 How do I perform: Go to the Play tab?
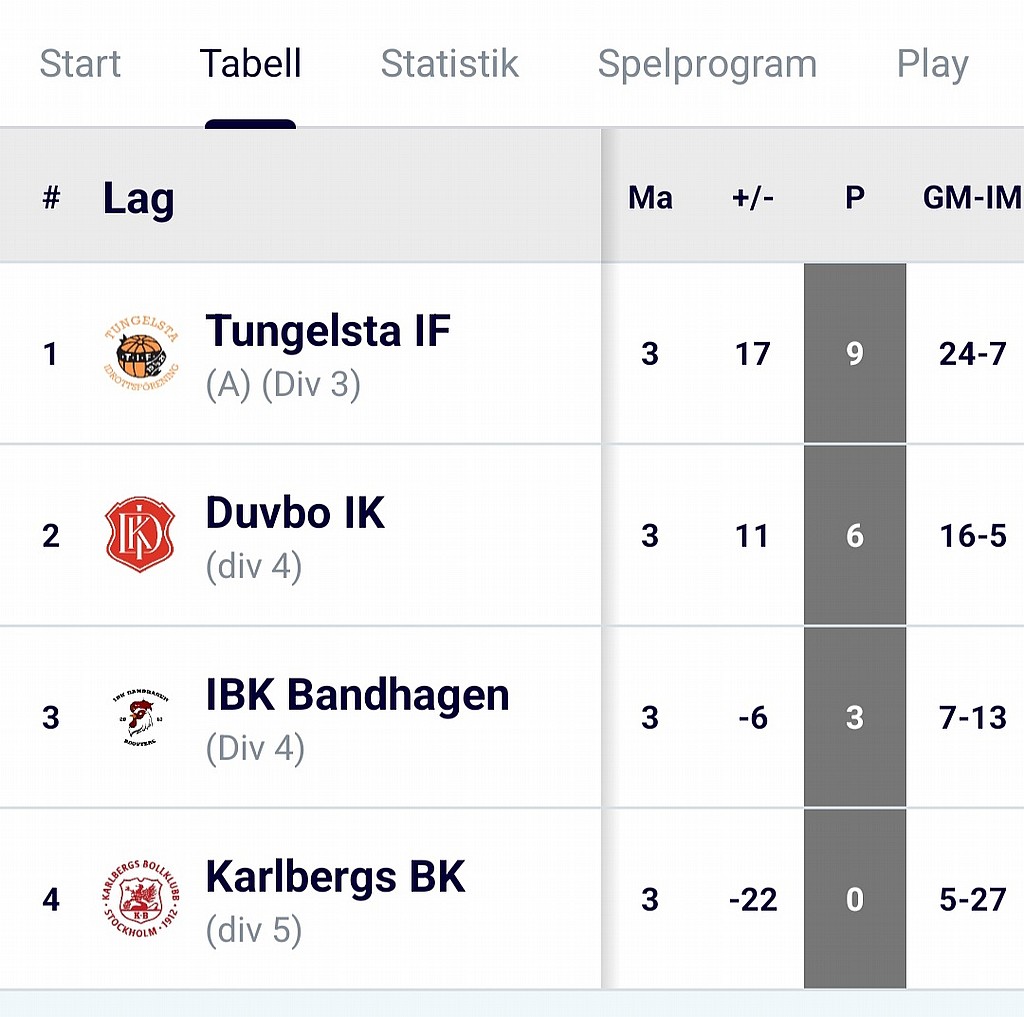coord(932,65)
